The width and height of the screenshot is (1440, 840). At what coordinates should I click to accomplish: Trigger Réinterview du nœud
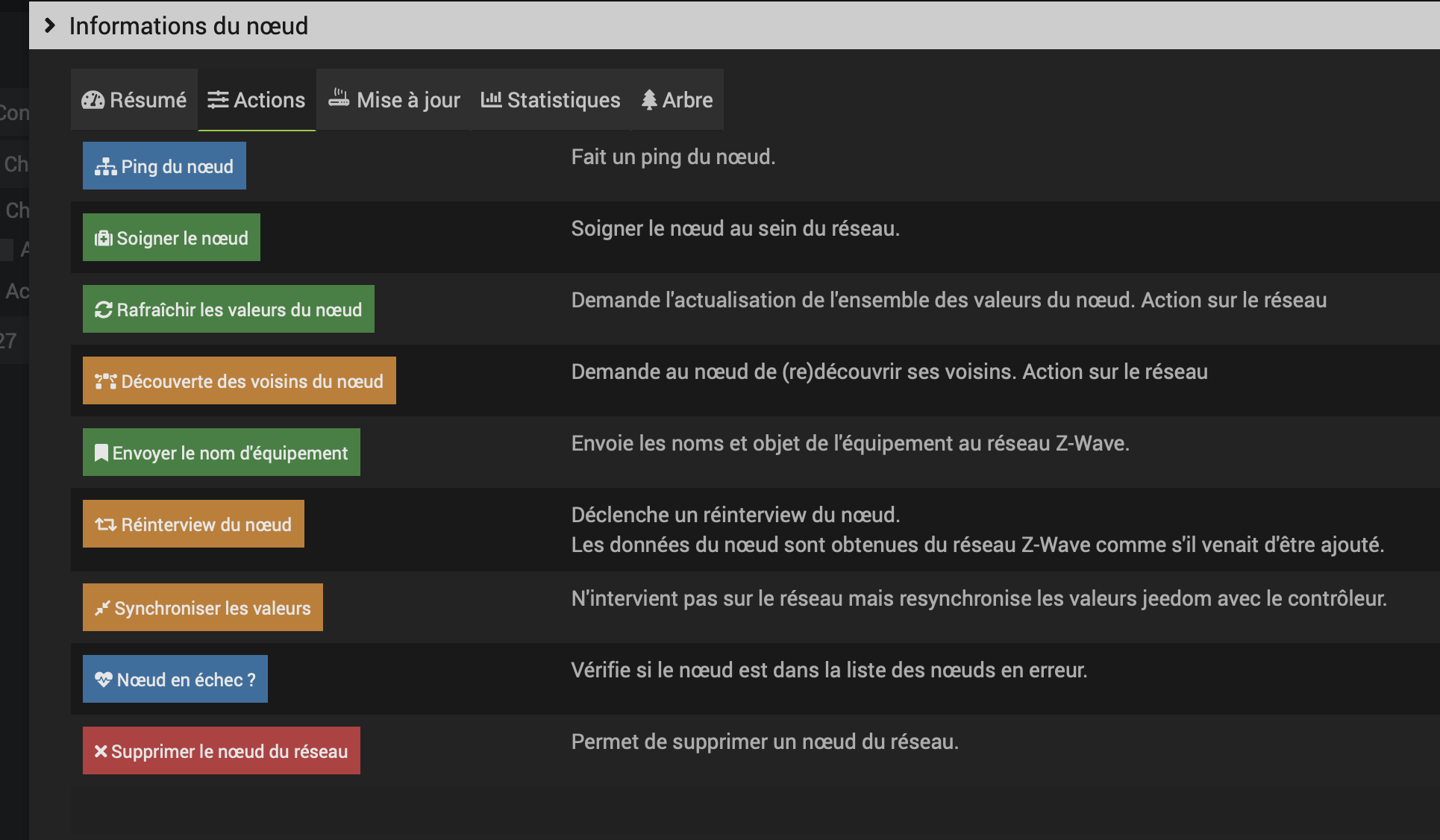click(193, 524)
